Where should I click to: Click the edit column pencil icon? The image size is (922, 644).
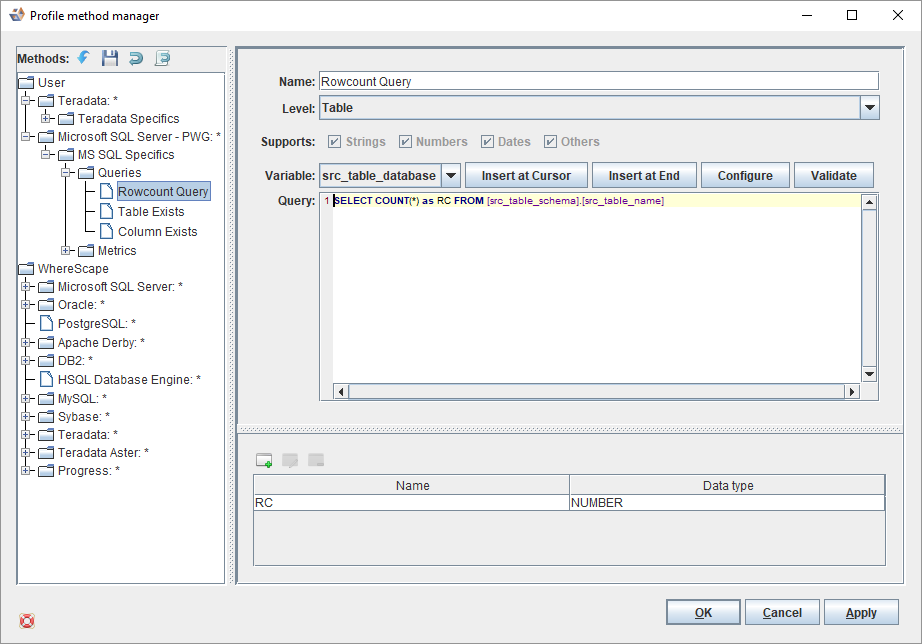(290, 460)
